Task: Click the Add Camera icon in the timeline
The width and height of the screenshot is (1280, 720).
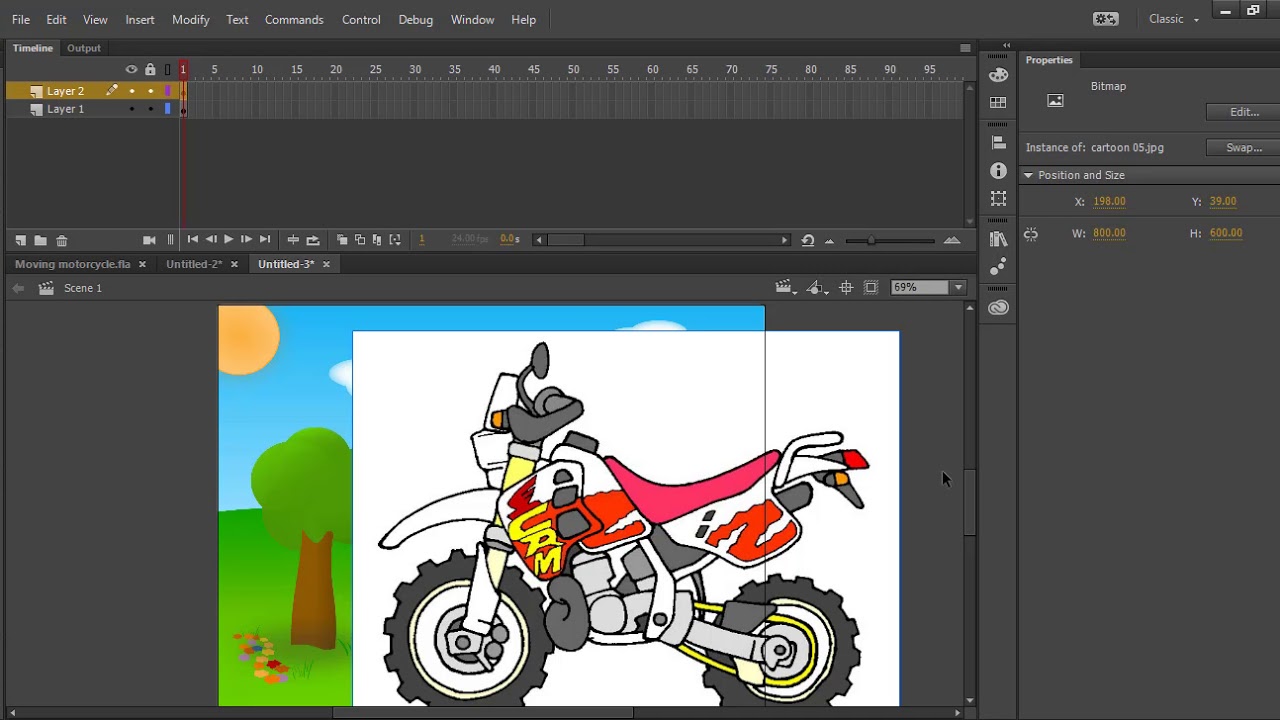Action: [150, 240]
